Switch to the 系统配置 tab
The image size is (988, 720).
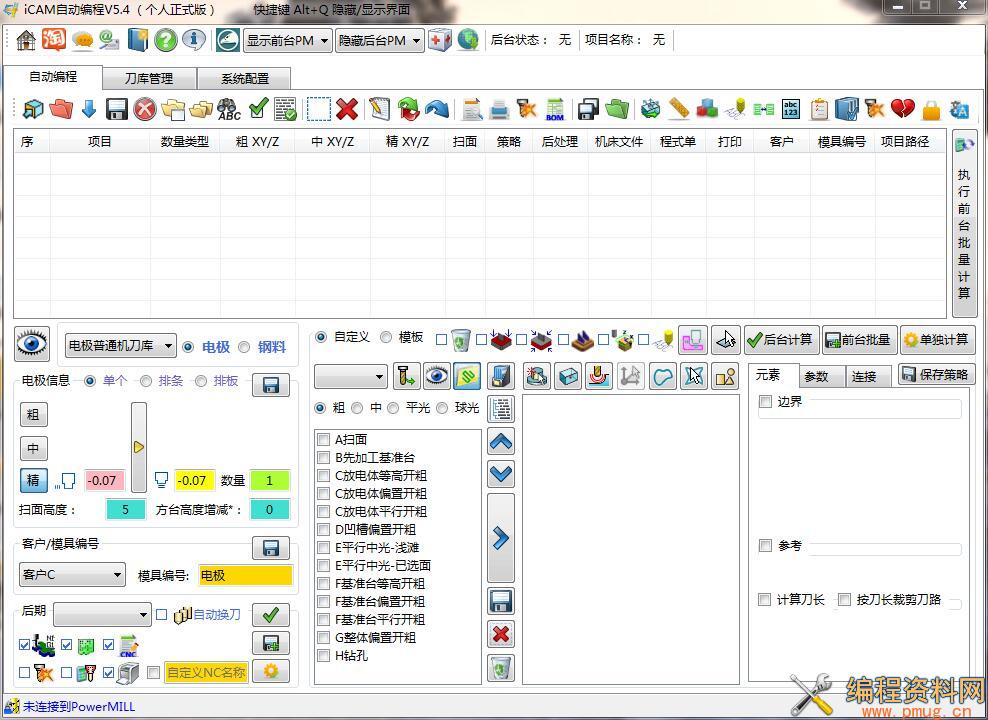pyautogui.click(x=244, y=79)
